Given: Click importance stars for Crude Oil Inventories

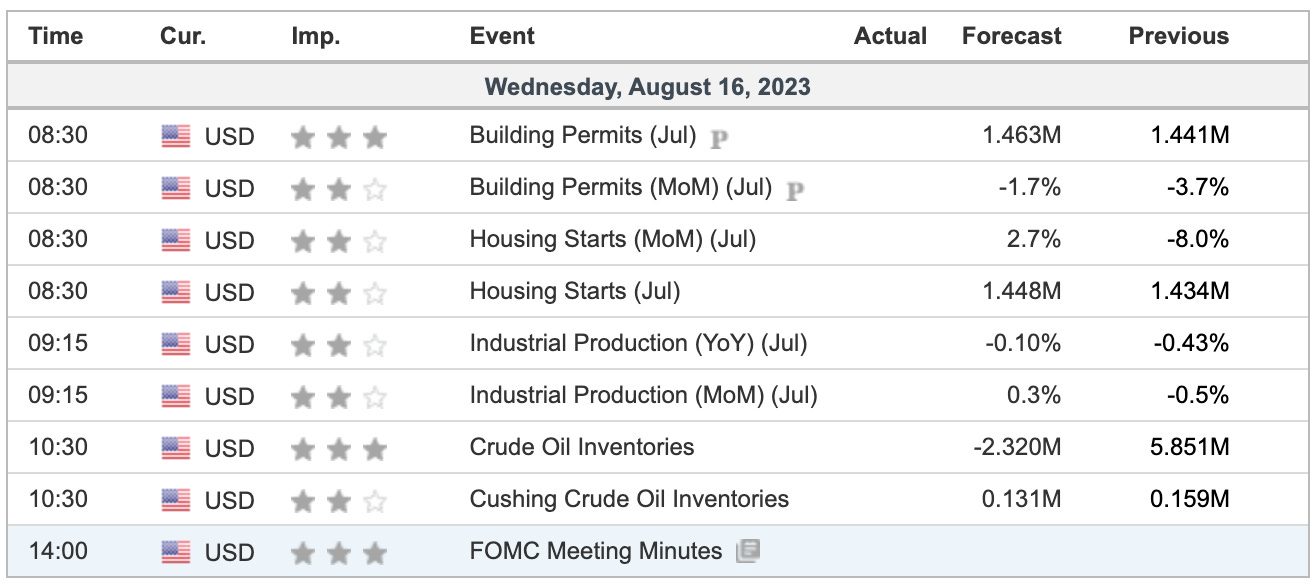Looking at the screenshot, I should click(x=338, y=449).
